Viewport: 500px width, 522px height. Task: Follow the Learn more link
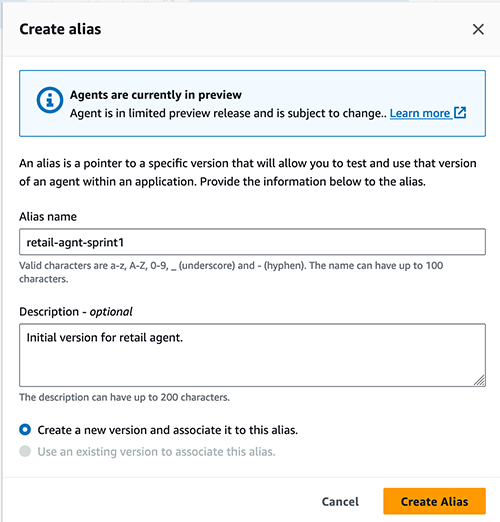(x=420, y=113)
